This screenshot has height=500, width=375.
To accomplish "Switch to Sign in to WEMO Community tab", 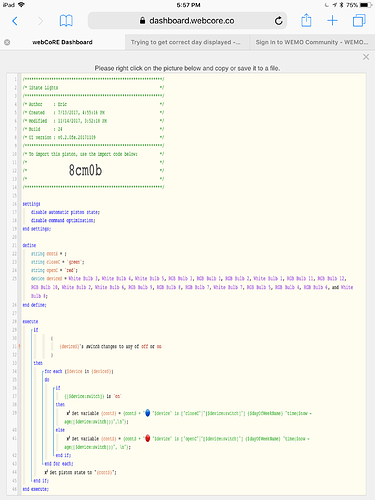I will click(x=312, y=42).
